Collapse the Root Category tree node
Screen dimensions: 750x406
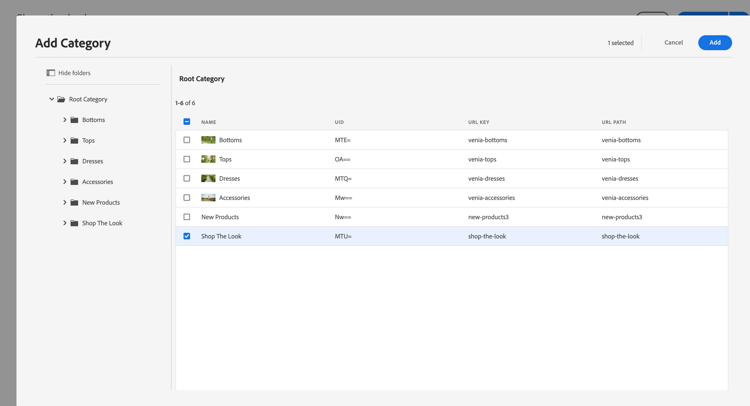(52, 99)
